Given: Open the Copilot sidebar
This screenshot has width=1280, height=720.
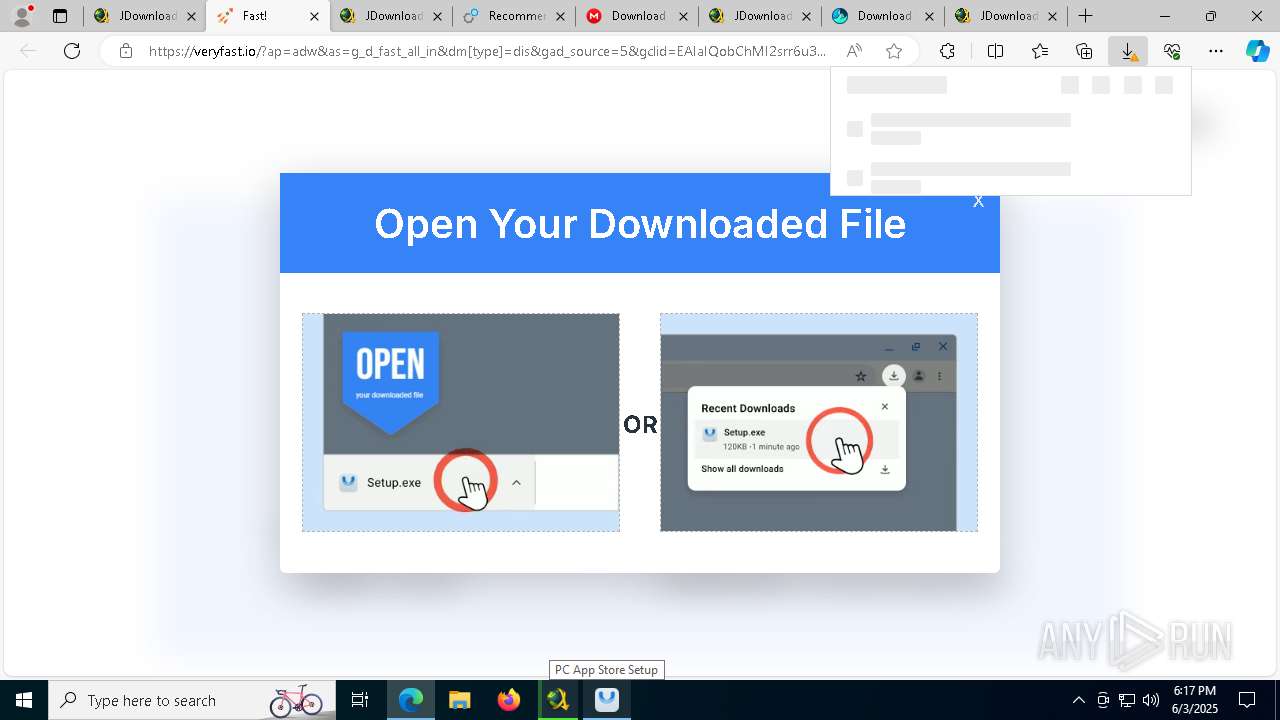Looking at the screenshot, I should click(1257, 51).
